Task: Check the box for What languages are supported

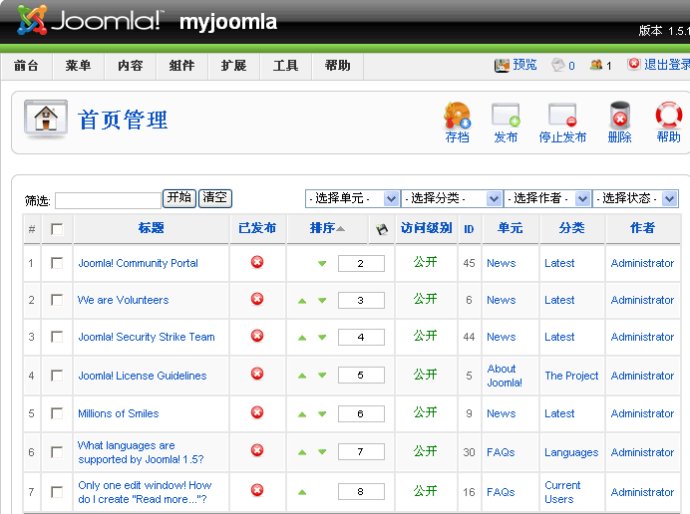Action: point(57,452)
